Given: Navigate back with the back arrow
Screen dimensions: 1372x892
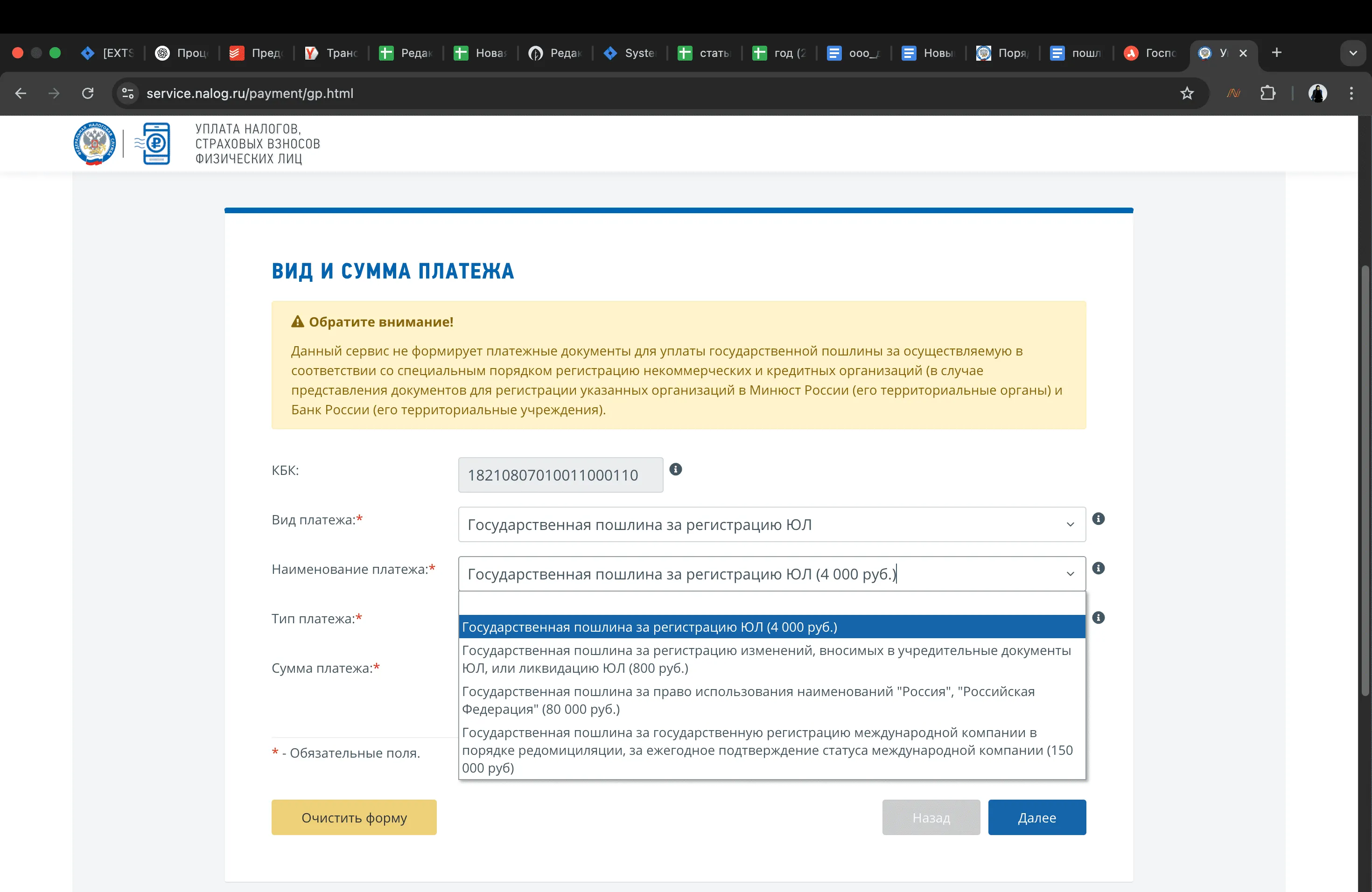Looking at the screenshot, I should click(x=21, y=93).
